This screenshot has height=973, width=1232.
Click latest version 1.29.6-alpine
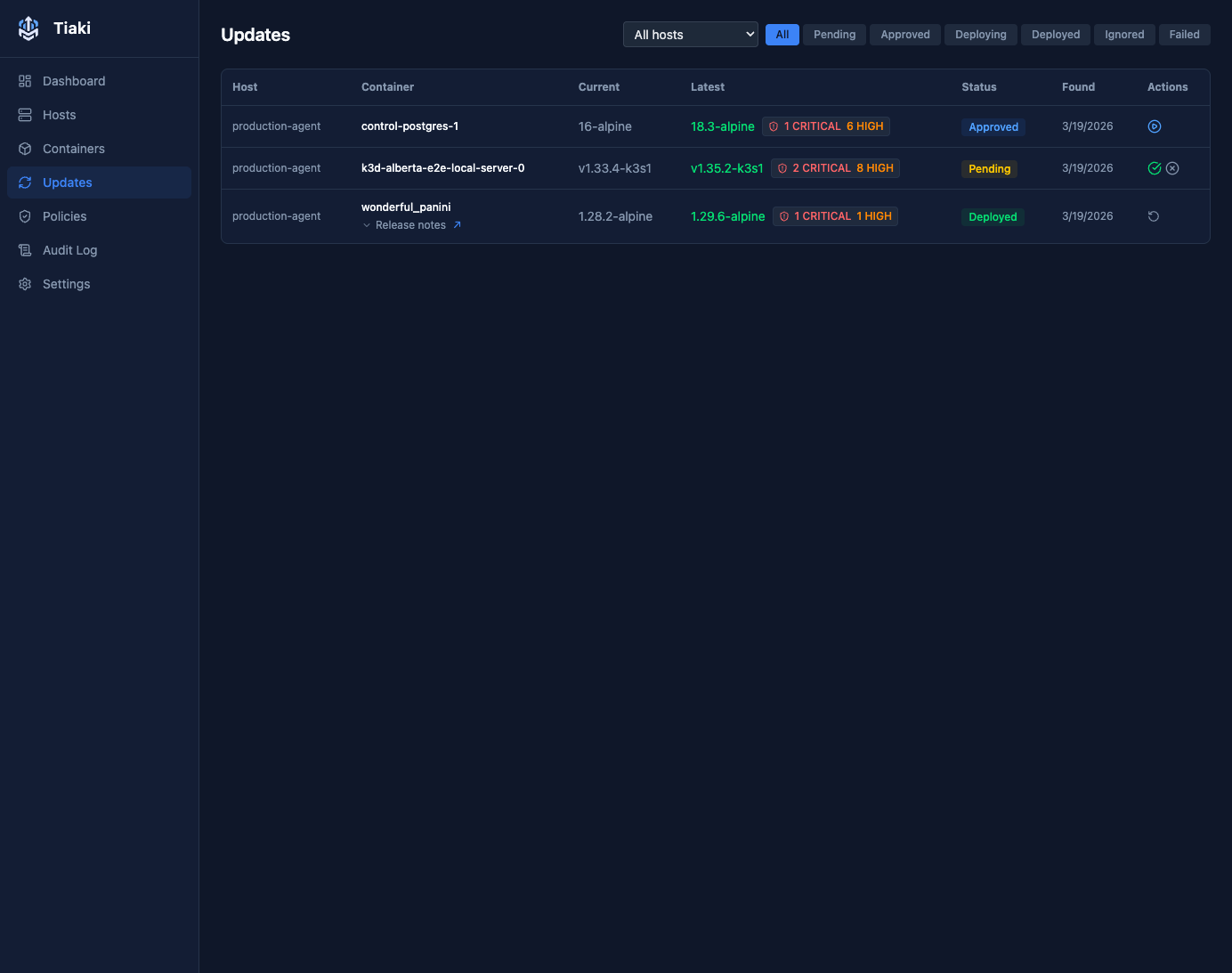pos(728,216)
